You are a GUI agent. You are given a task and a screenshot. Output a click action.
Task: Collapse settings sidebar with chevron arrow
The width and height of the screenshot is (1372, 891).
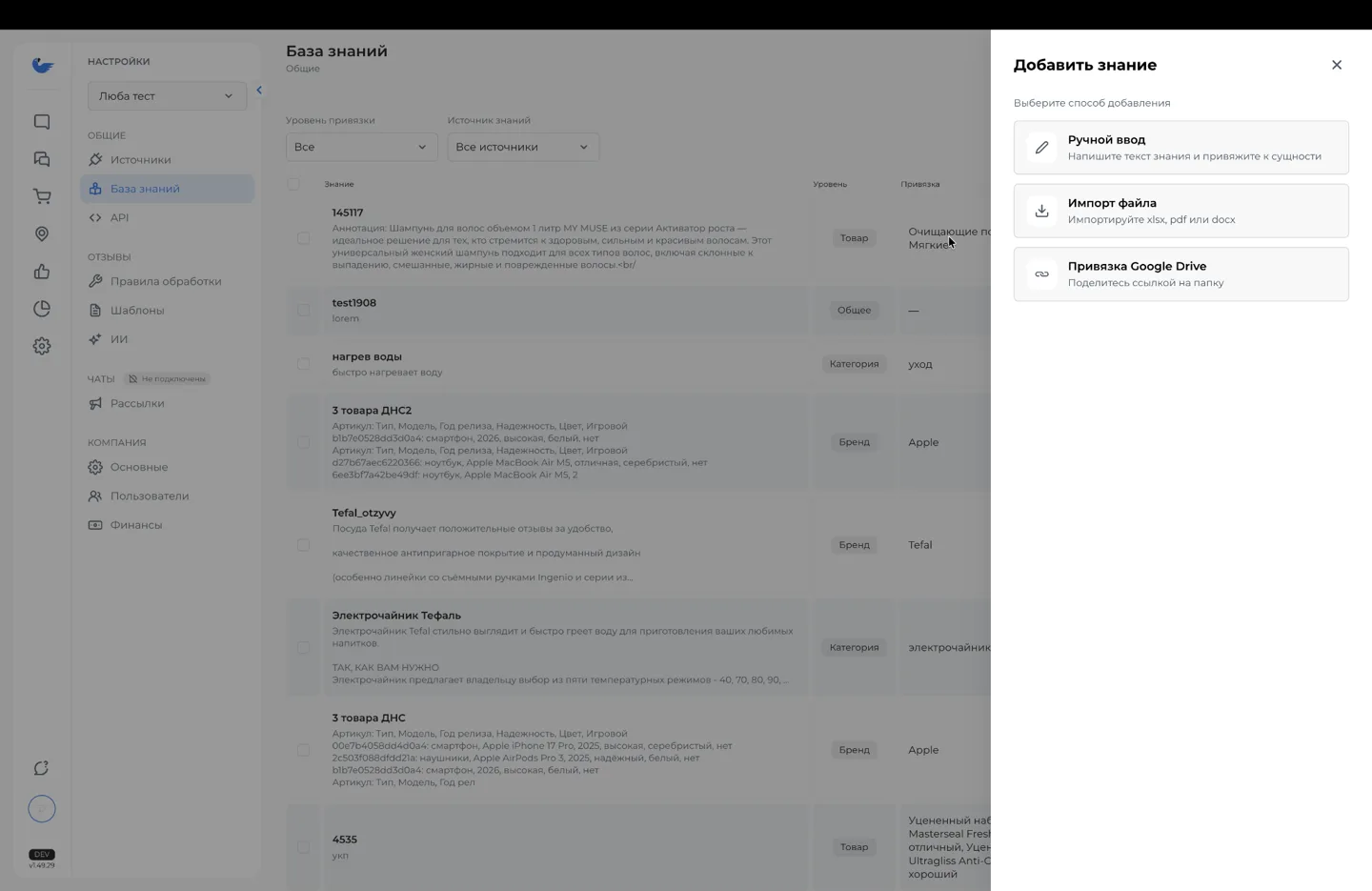tap(259, 91)
